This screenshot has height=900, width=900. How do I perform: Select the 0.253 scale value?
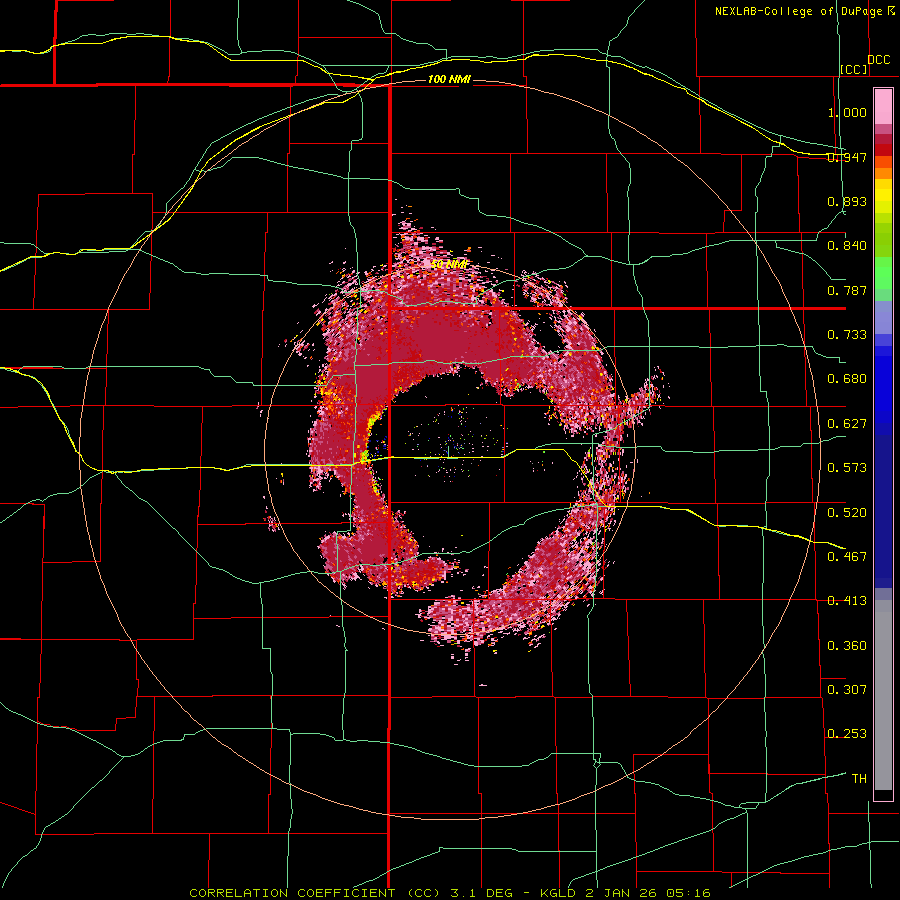click(x=847, y=734)
